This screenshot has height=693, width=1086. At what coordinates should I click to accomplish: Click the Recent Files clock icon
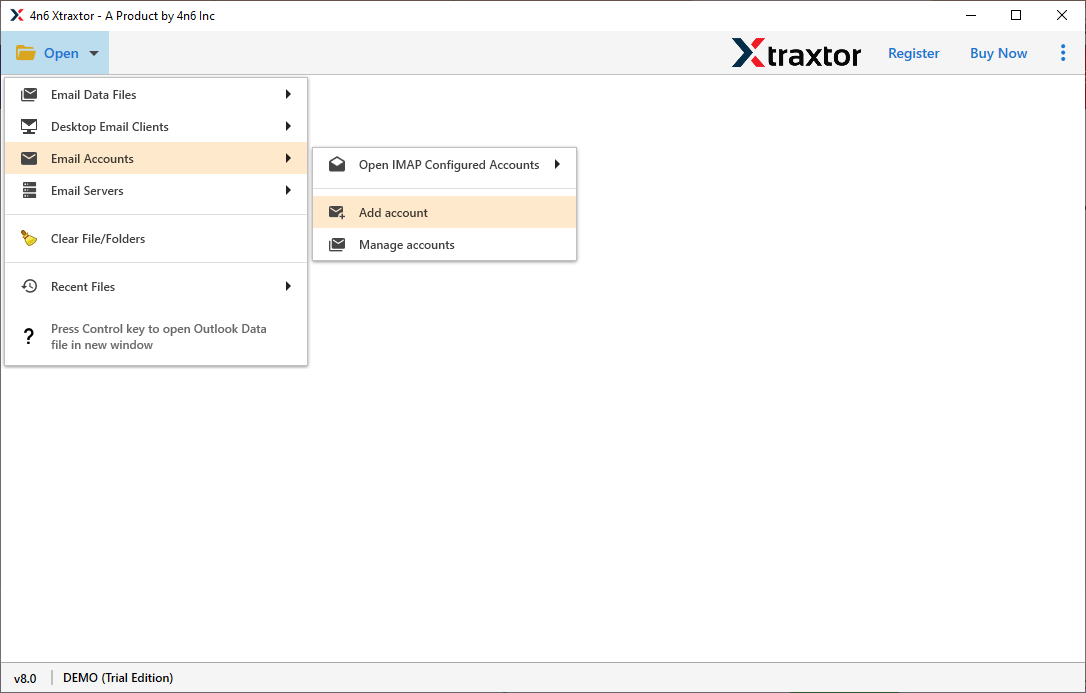[x=28, y=286]
